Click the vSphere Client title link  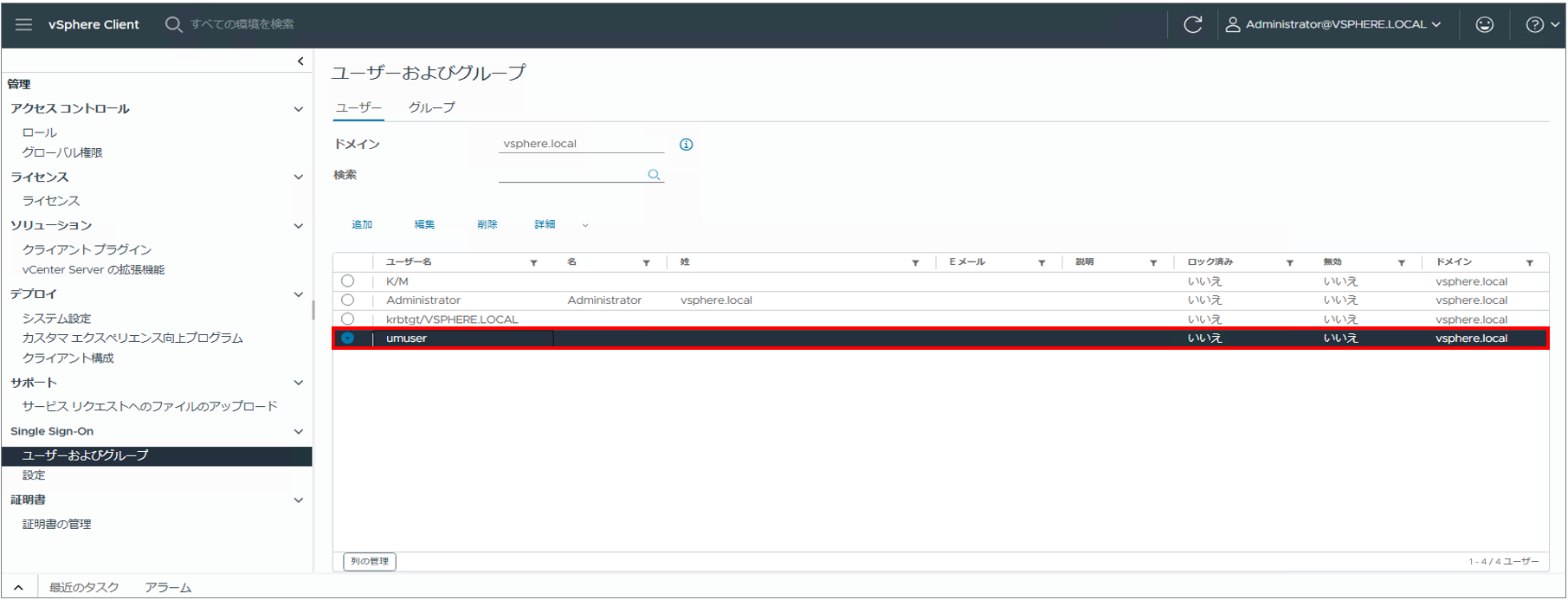tap(94, 24)
